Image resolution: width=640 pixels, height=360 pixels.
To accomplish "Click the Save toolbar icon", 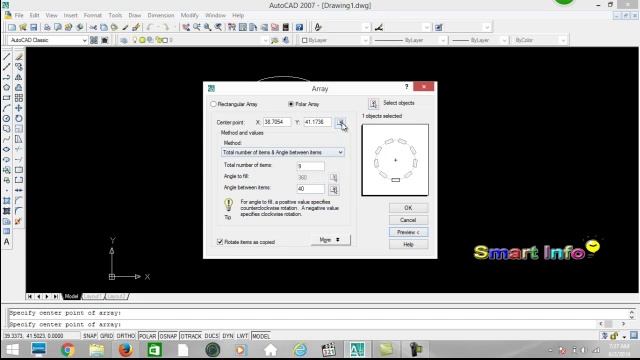I will (33, 27).
